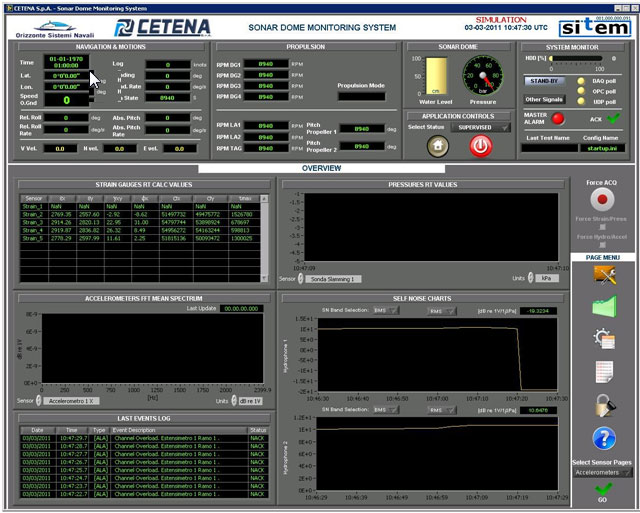The height and width of the screenshot is (513, 640).
Task: Click the UDP poll yellow indicator
Action: [581, 101]
